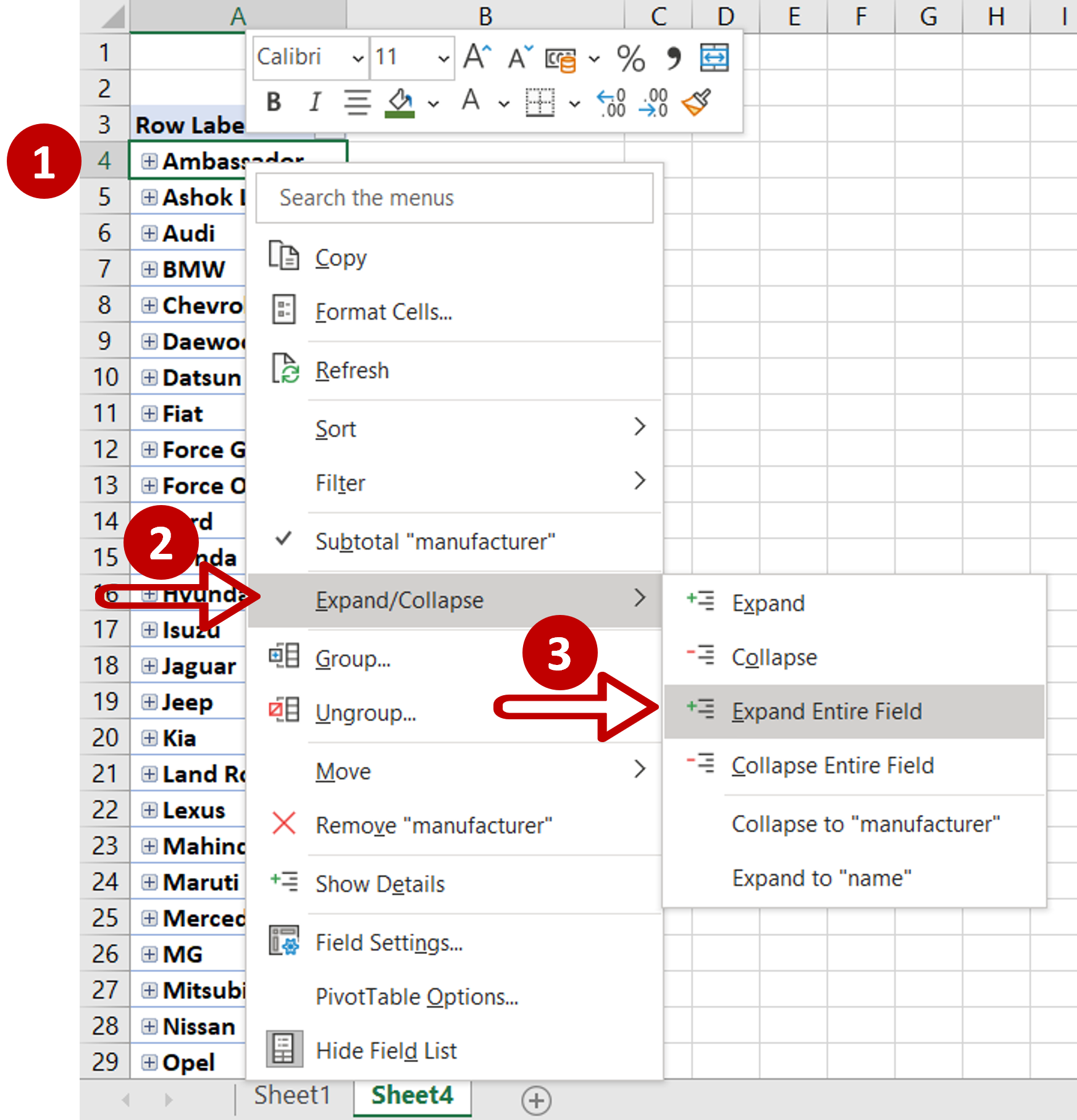
Task: Click the Format Painter brush icon
Action: [x=696, y=102]
